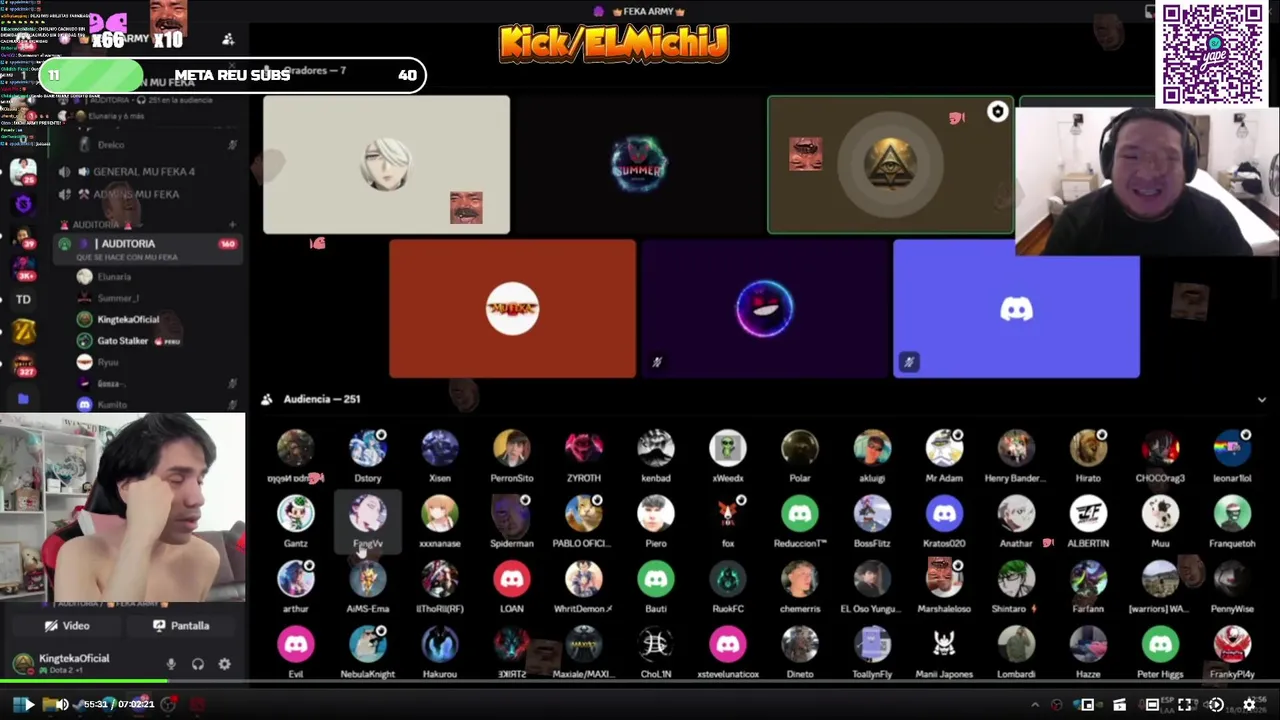Select Elunaria in the channel member list
This screenshot has height=720, width=1280.
(114, 277)
